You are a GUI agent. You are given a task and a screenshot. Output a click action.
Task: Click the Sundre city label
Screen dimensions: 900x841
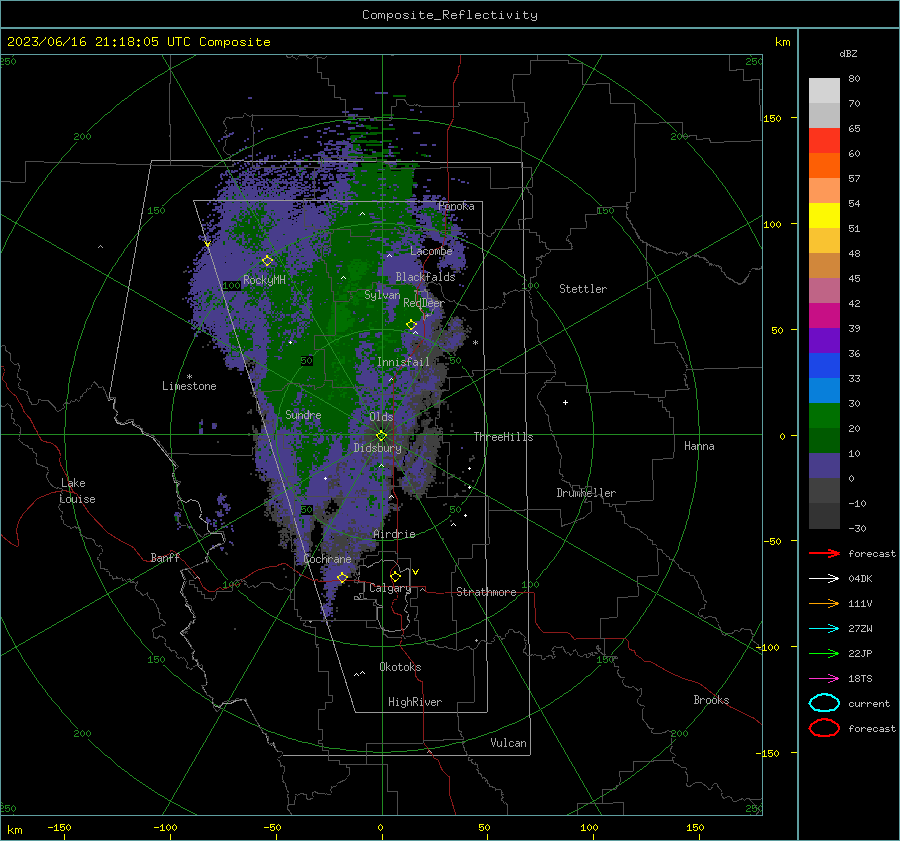point(303,414)
